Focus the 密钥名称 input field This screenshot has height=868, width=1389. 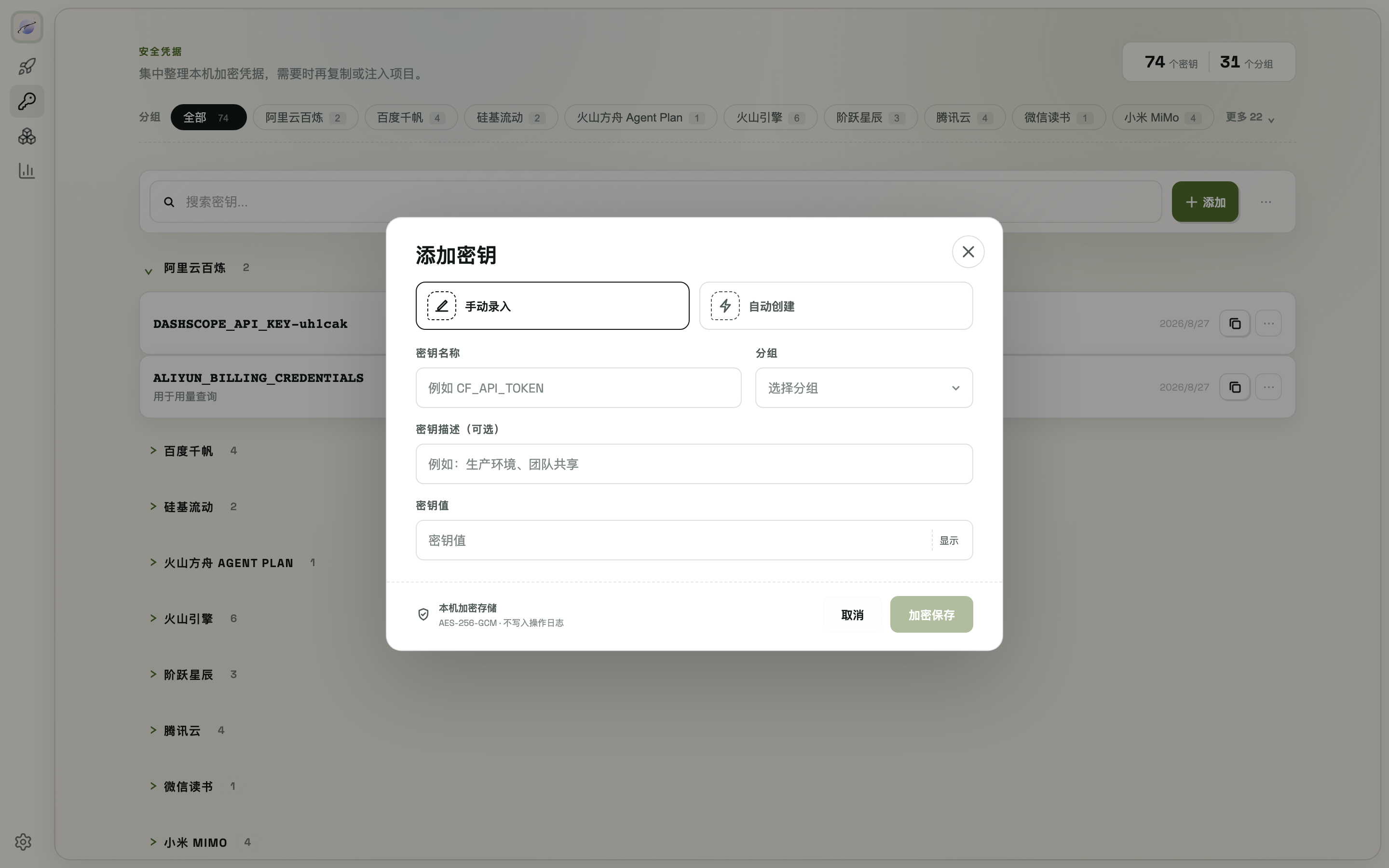pyautogui.click(x=578, y=388)
